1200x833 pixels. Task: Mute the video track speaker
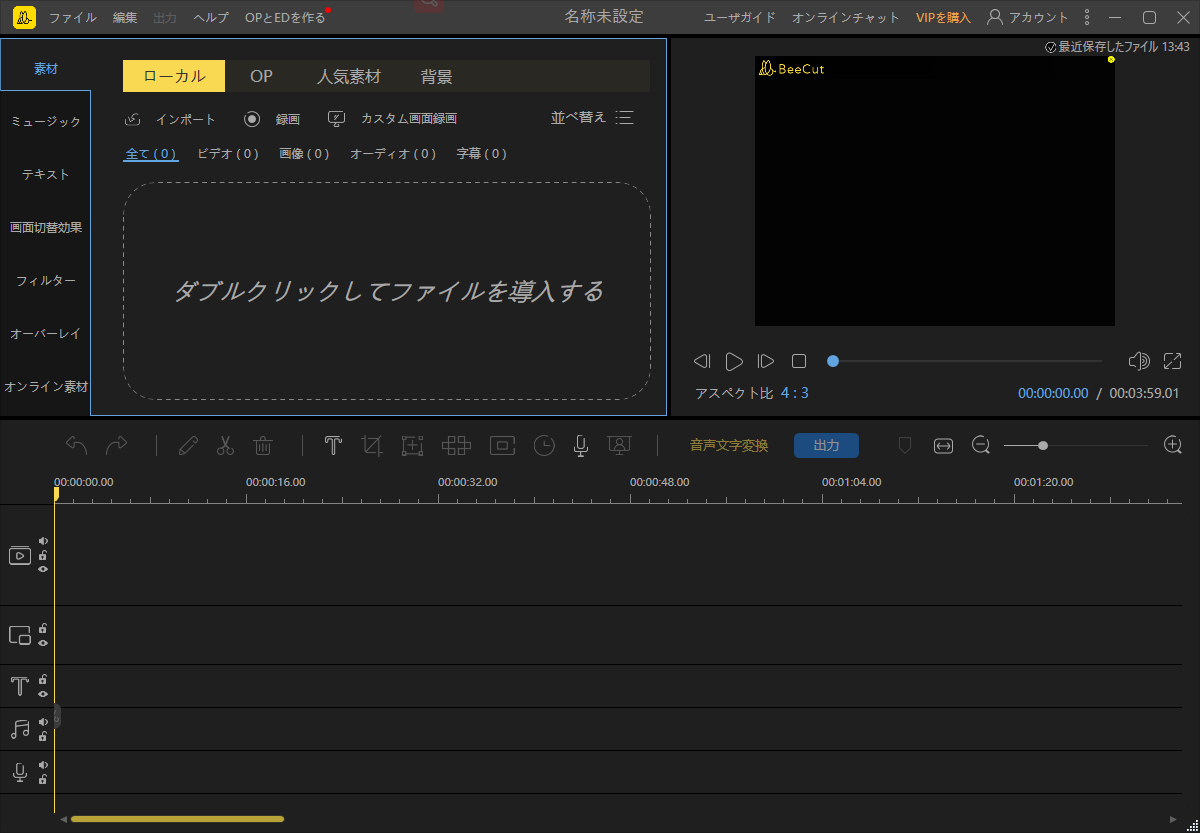[41, 540]
